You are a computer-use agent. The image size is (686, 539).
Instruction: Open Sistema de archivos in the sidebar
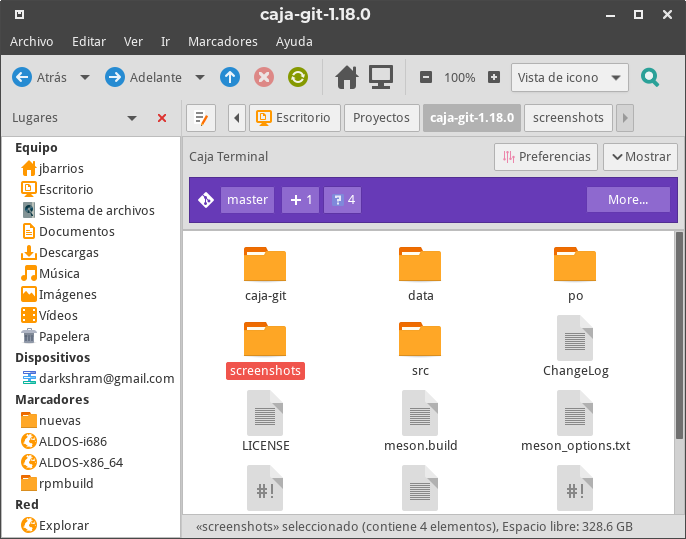coord(91,210)
